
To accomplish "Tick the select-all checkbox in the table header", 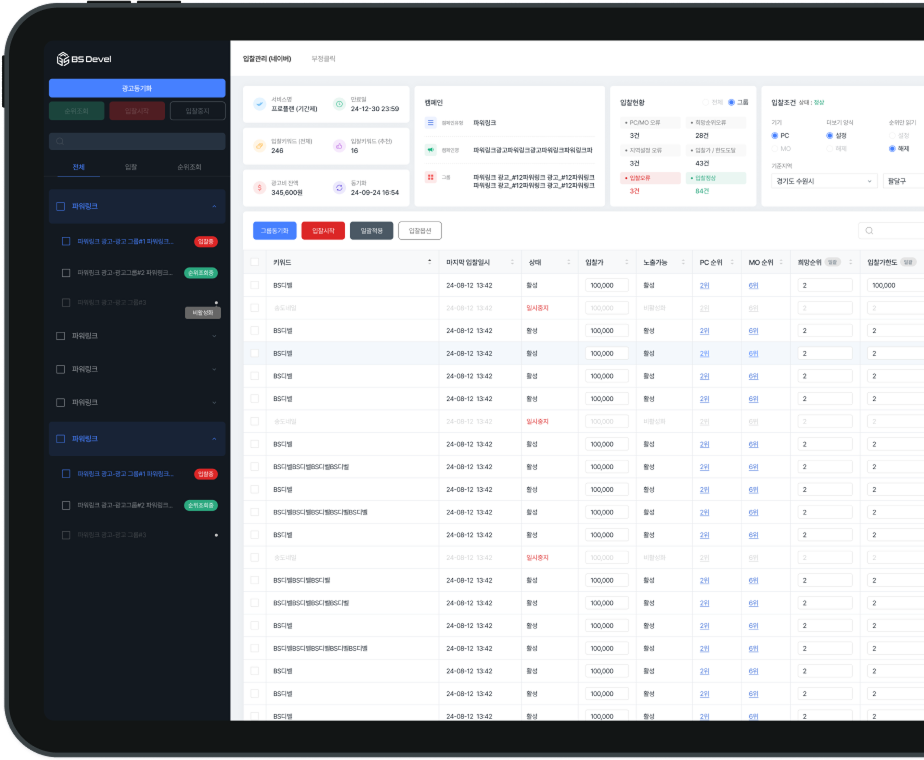I will point(254,262).
